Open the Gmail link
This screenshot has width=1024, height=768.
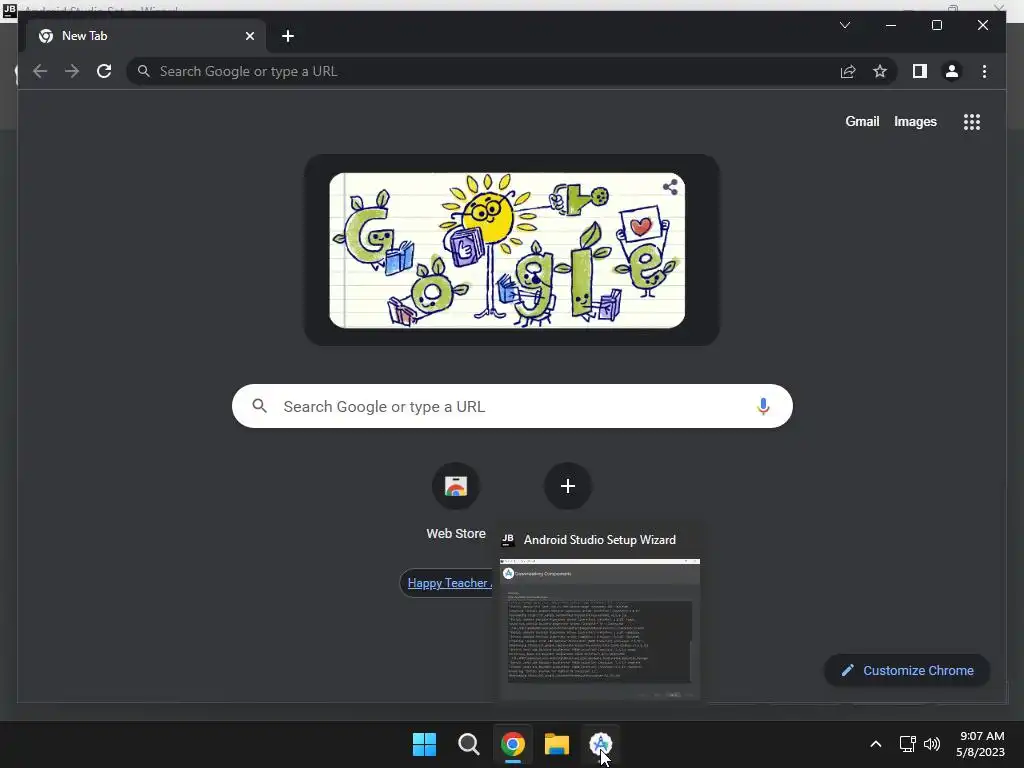(862, 121)
